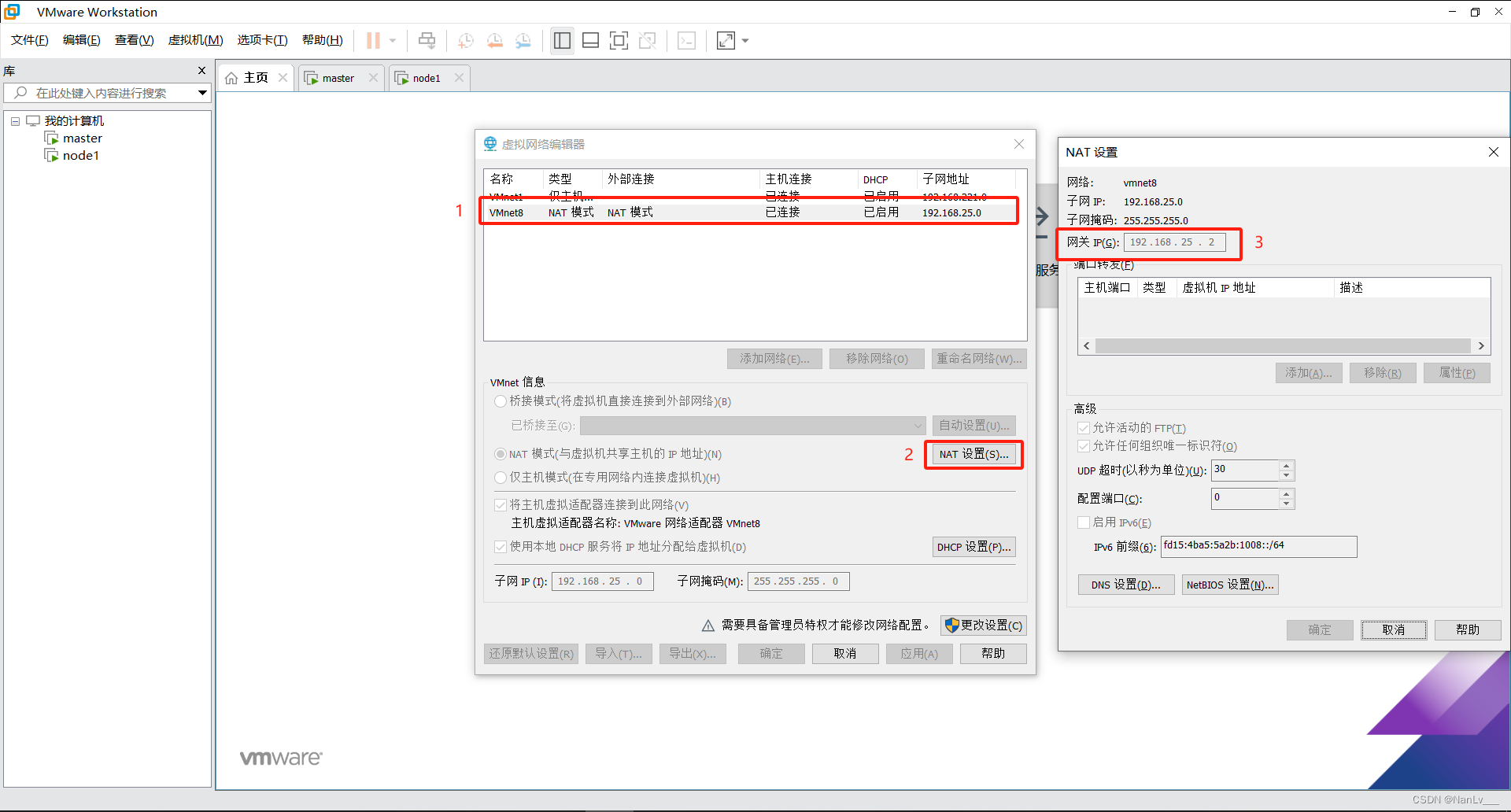Open the 文件(F) menu
Image resolution: width=1511 pixels, height=812 pixels.
pos(29,40)
